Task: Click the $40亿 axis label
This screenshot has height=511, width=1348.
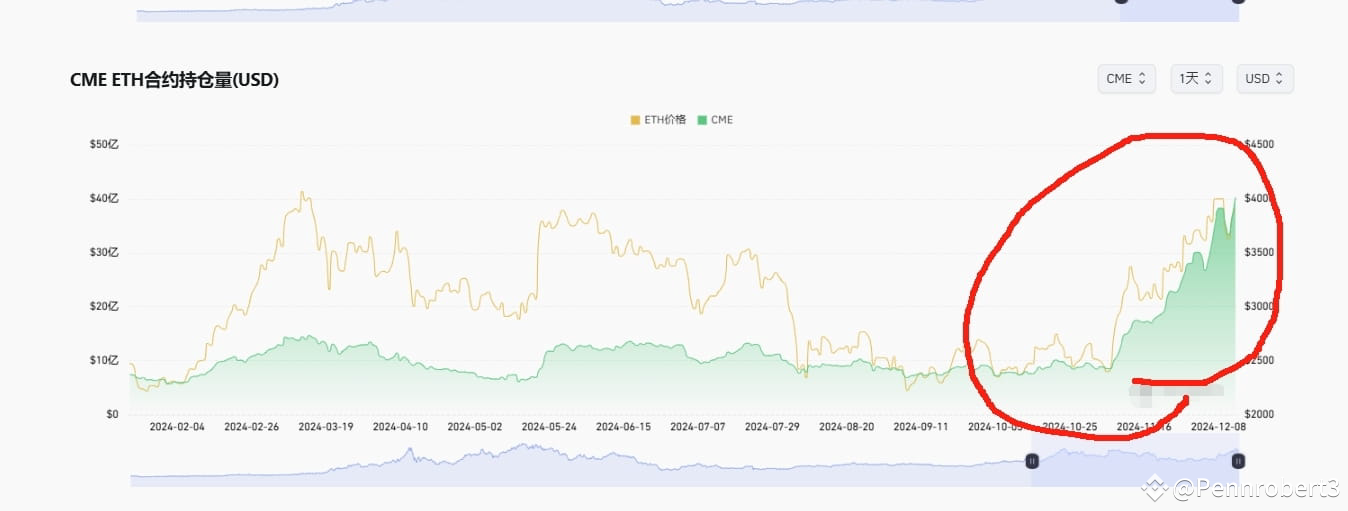Action: pos(104,198)
